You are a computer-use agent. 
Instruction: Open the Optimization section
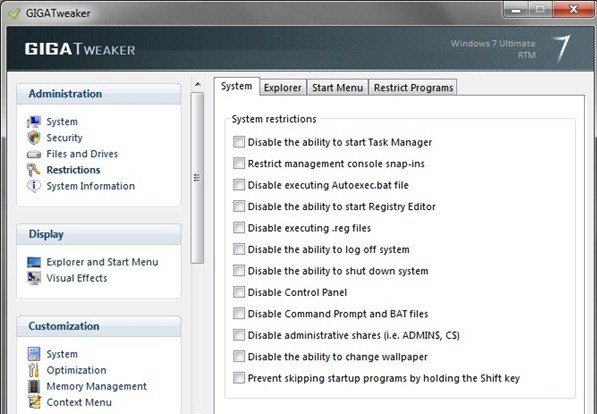76,370
